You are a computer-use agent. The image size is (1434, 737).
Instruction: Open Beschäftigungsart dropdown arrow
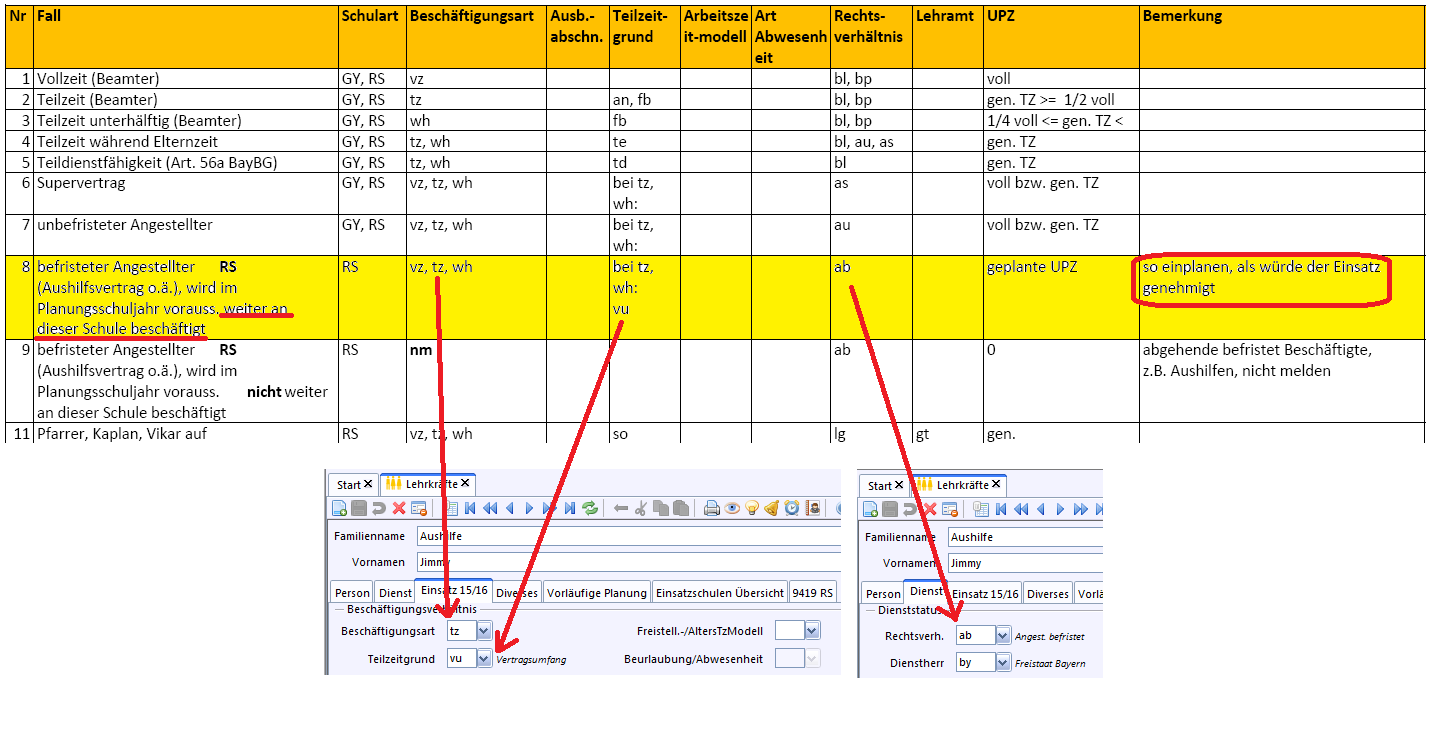[x=484, y=631]
